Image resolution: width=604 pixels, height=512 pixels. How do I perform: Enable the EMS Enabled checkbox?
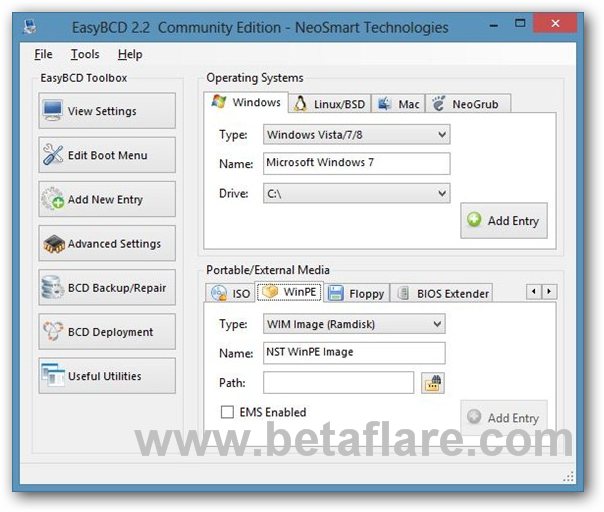226,412
